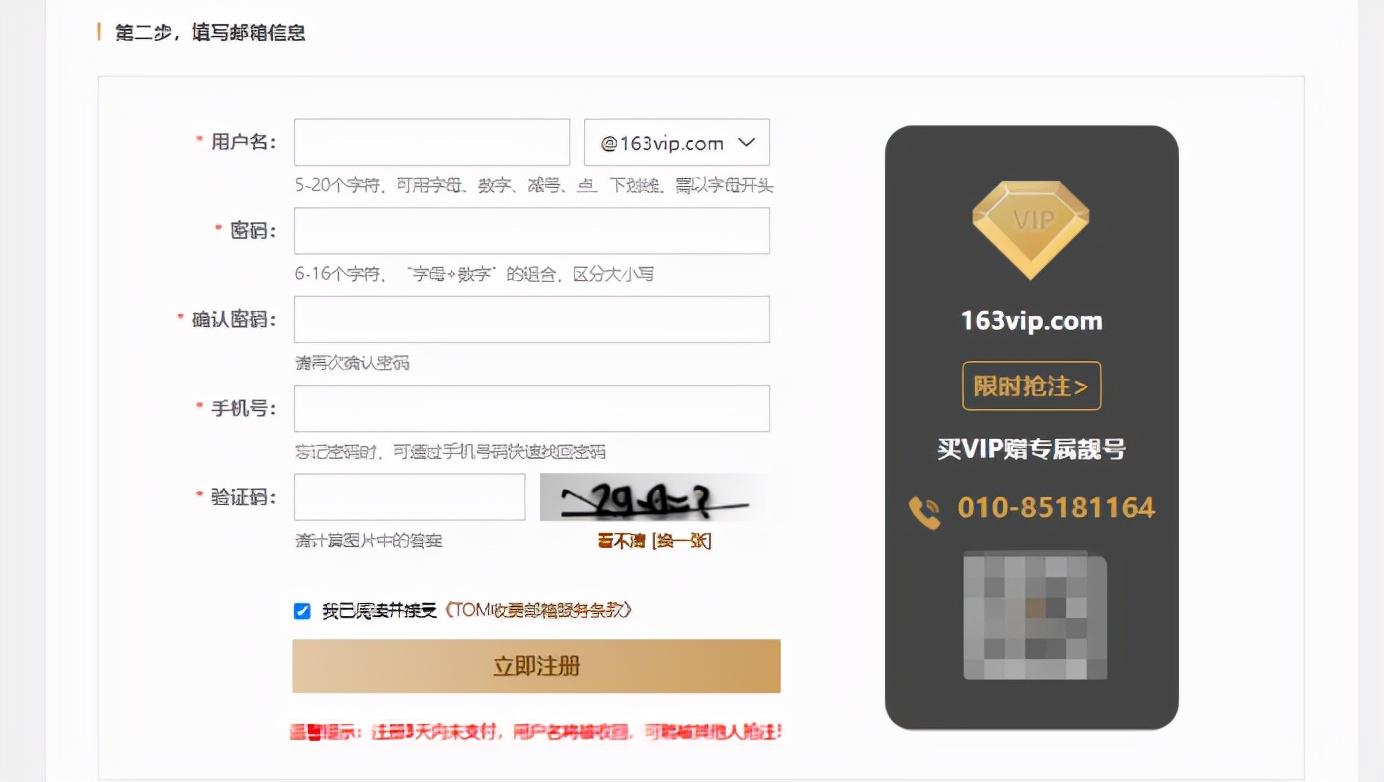Focus the 手机号 phone number field
1384x782 pixels.
532,409
